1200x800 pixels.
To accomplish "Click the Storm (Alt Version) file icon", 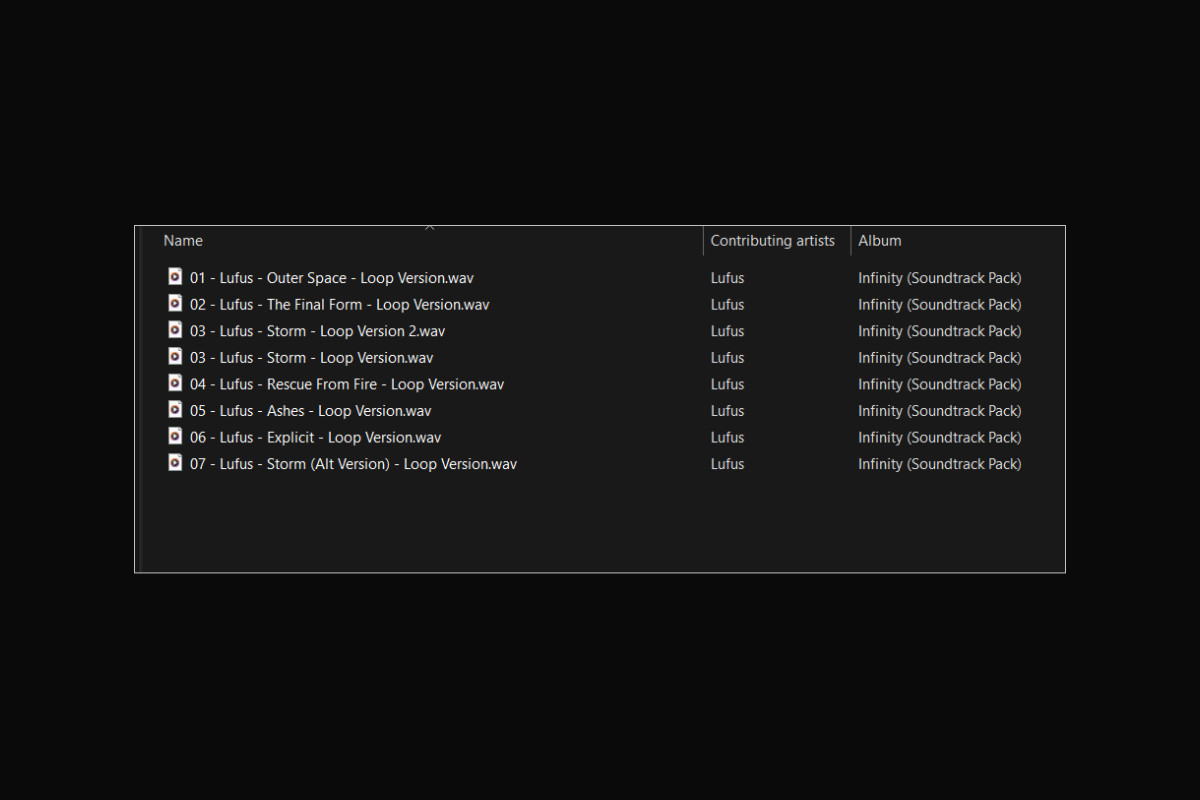I will click(x=175, y=463).
